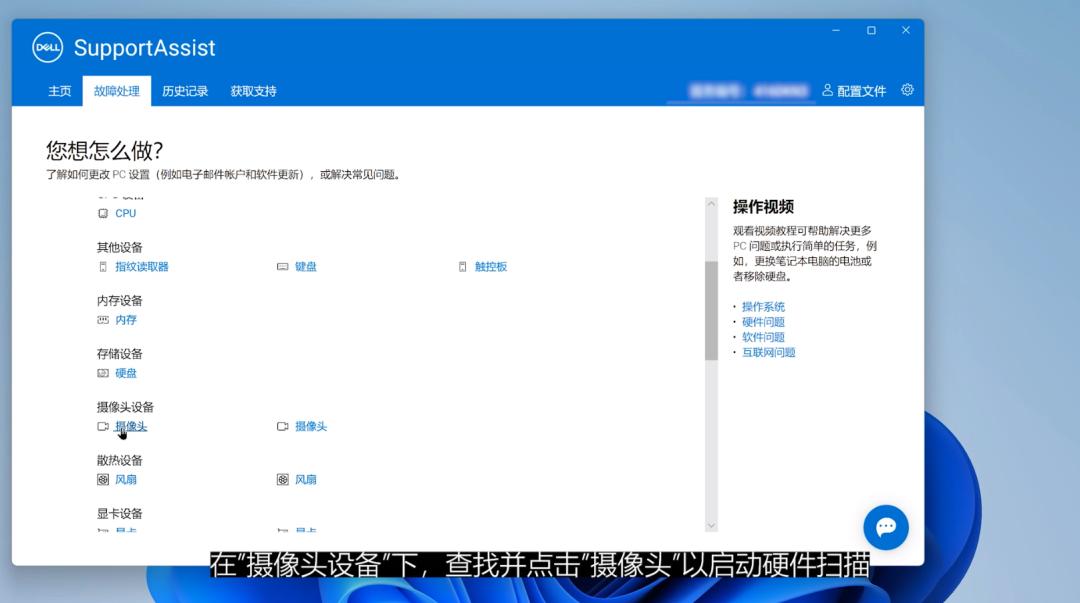Open the settings gear icon
This screenshot has height=603, width=1080.
point(906,90)
